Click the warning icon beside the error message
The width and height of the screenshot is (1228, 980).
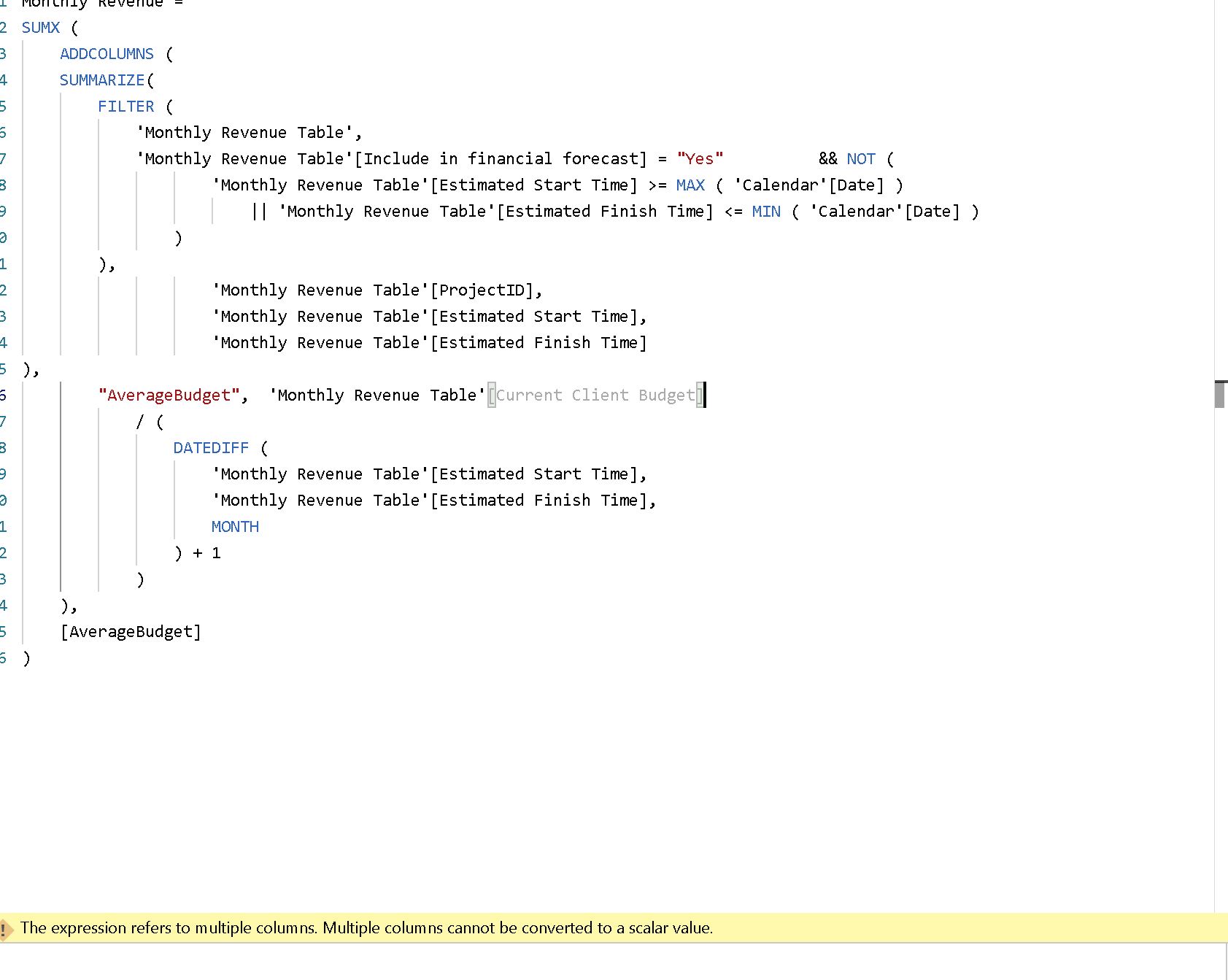coord(6,929)
